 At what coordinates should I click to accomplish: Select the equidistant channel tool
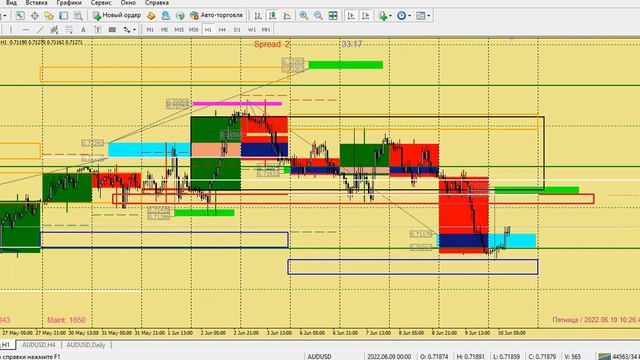tap(54, 29)
